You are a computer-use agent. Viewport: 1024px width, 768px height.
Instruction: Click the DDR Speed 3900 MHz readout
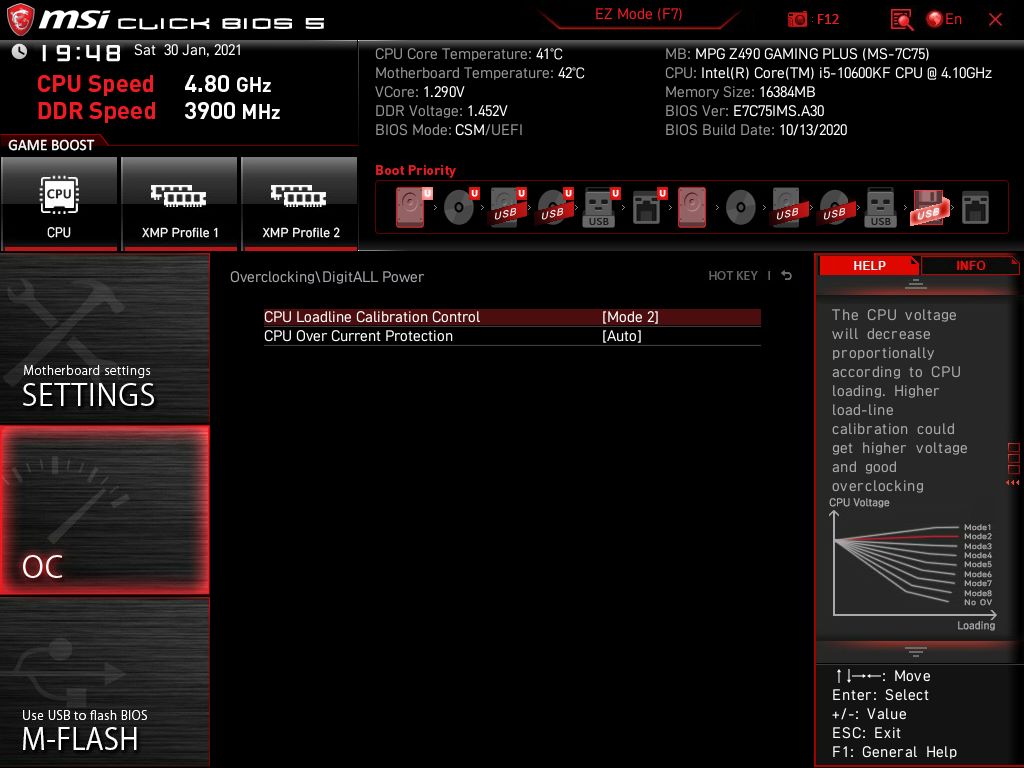pyautogui.click(x=159, y=111)
